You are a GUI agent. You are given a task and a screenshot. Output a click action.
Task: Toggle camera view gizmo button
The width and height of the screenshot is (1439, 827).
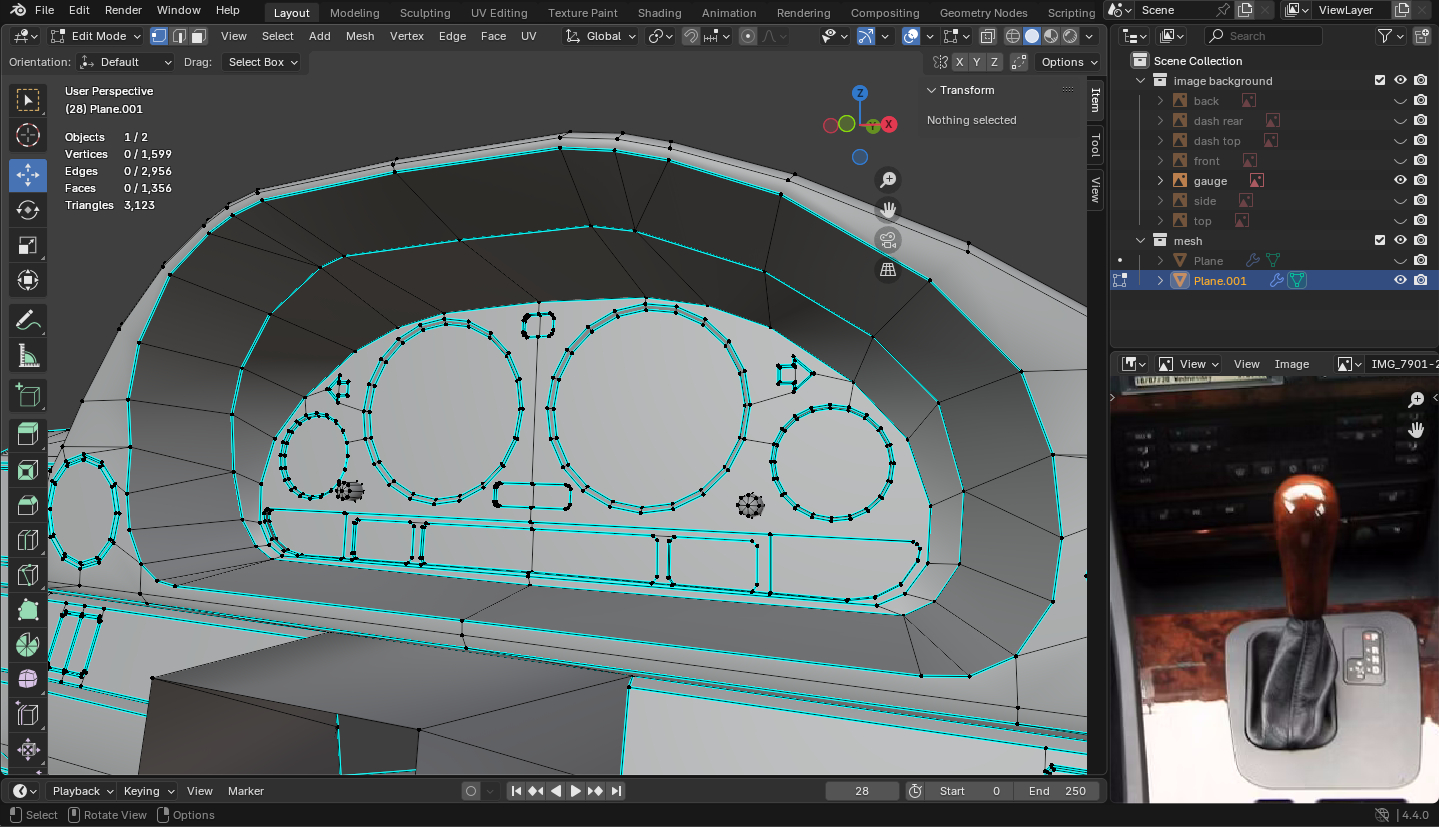(887, 240)
